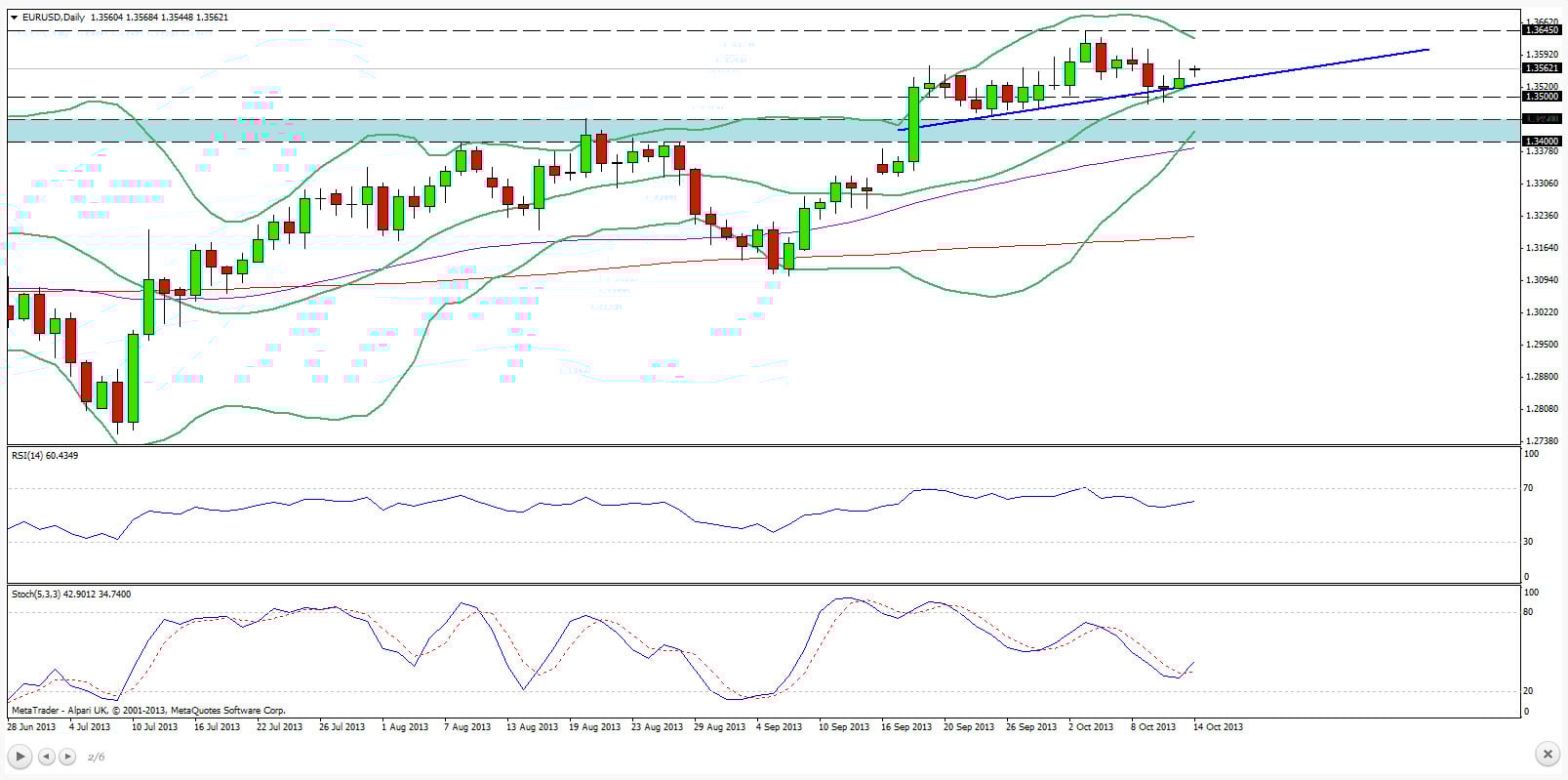1568x780 pixels.
Task: Click the 1.34000 price level label
Action: (x=1543, y=142)
